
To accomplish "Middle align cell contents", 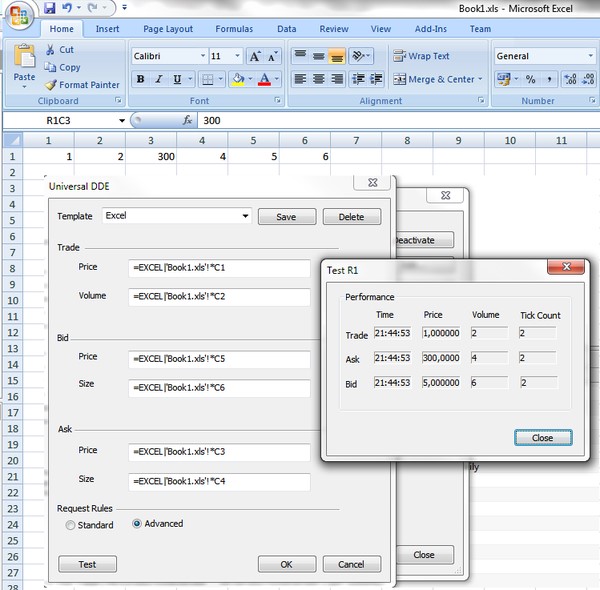I will 318,56.
